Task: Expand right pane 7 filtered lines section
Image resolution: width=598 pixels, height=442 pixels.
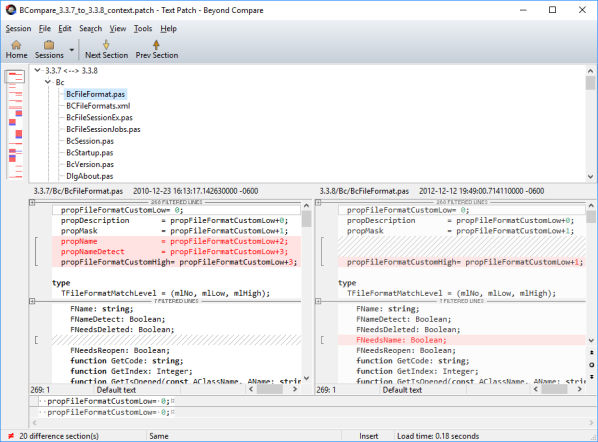Action: 318,301
